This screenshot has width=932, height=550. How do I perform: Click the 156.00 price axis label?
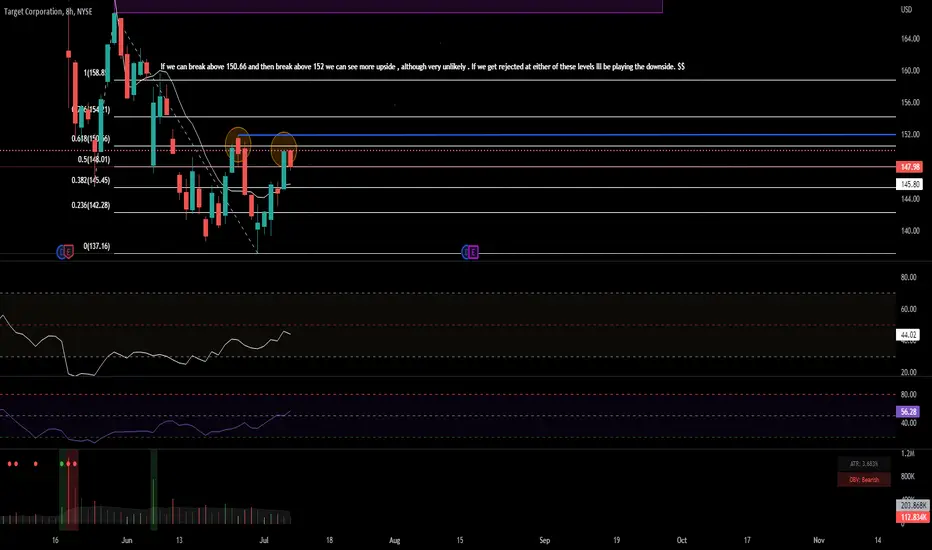click(910, 103)
